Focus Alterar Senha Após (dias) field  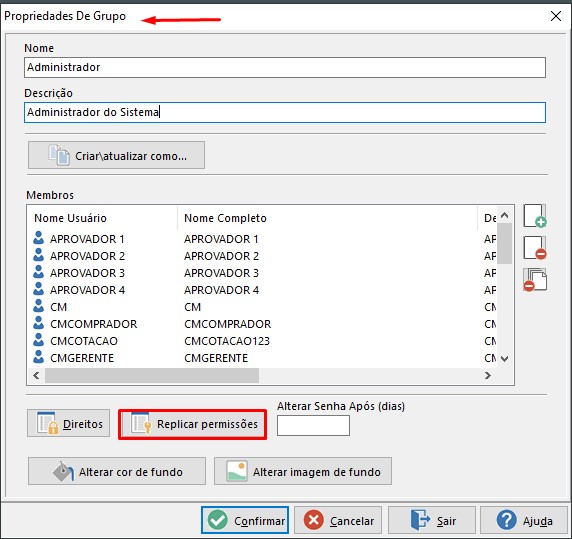pos(313,426)
